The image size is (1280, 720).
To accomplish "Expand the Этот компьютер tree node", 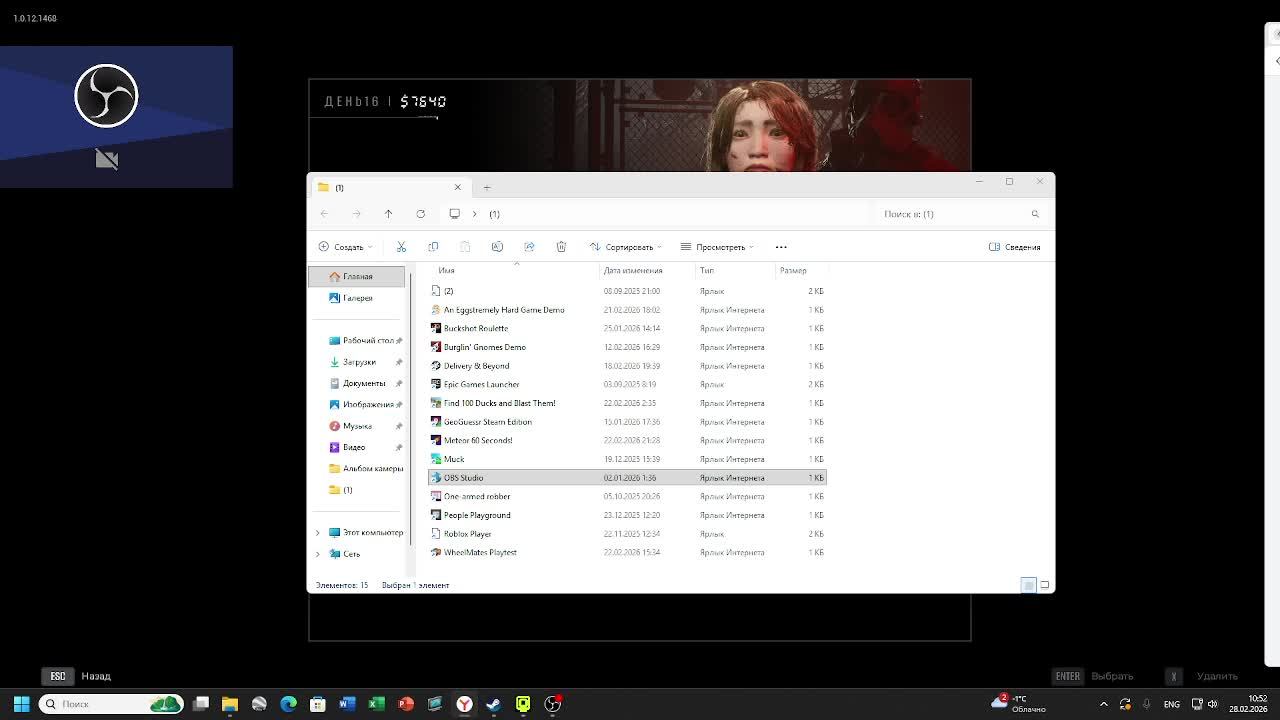I will tap(318, 532).
